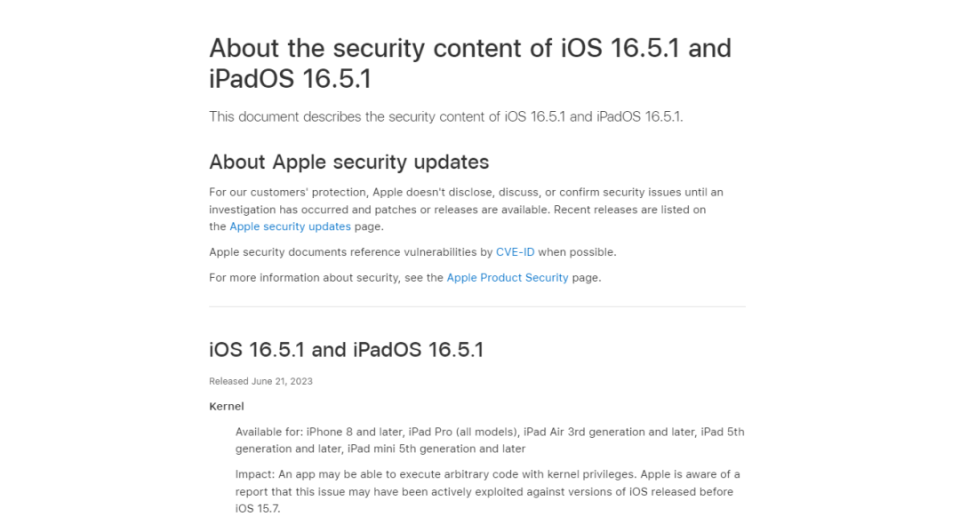
Task: Click the 'About Apple security updates' heading
Action: click(348, 162)
